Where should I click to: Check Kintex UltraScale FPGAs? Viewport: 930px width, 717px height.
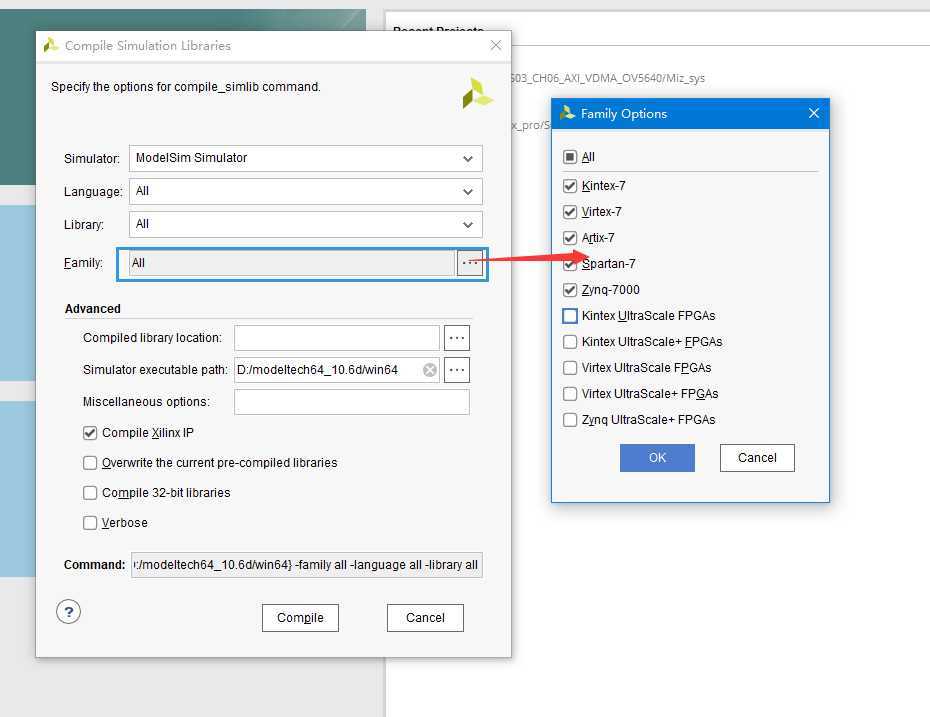pos(569,316)
